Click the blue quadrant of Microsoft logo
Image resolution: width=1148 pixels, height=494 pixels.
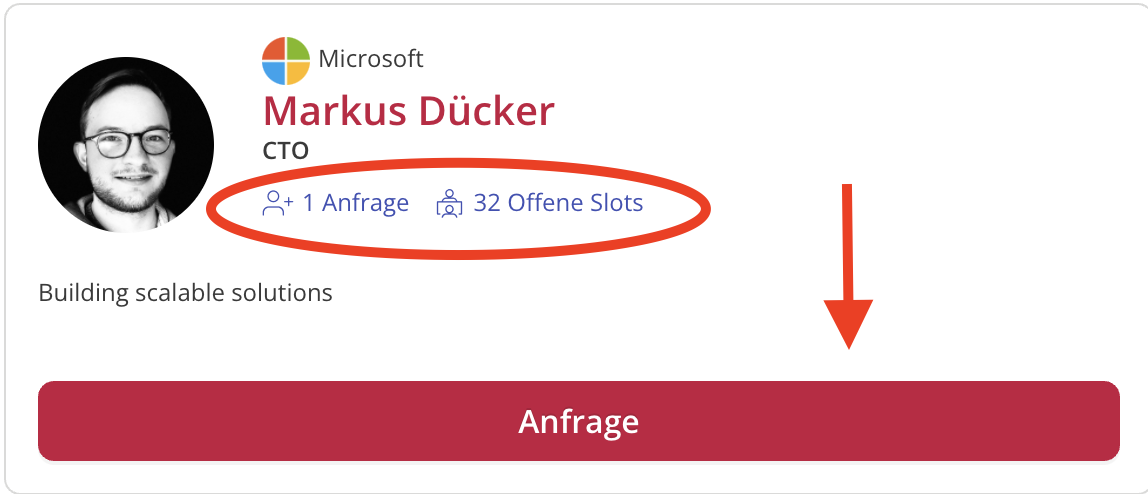click(274, 72)
